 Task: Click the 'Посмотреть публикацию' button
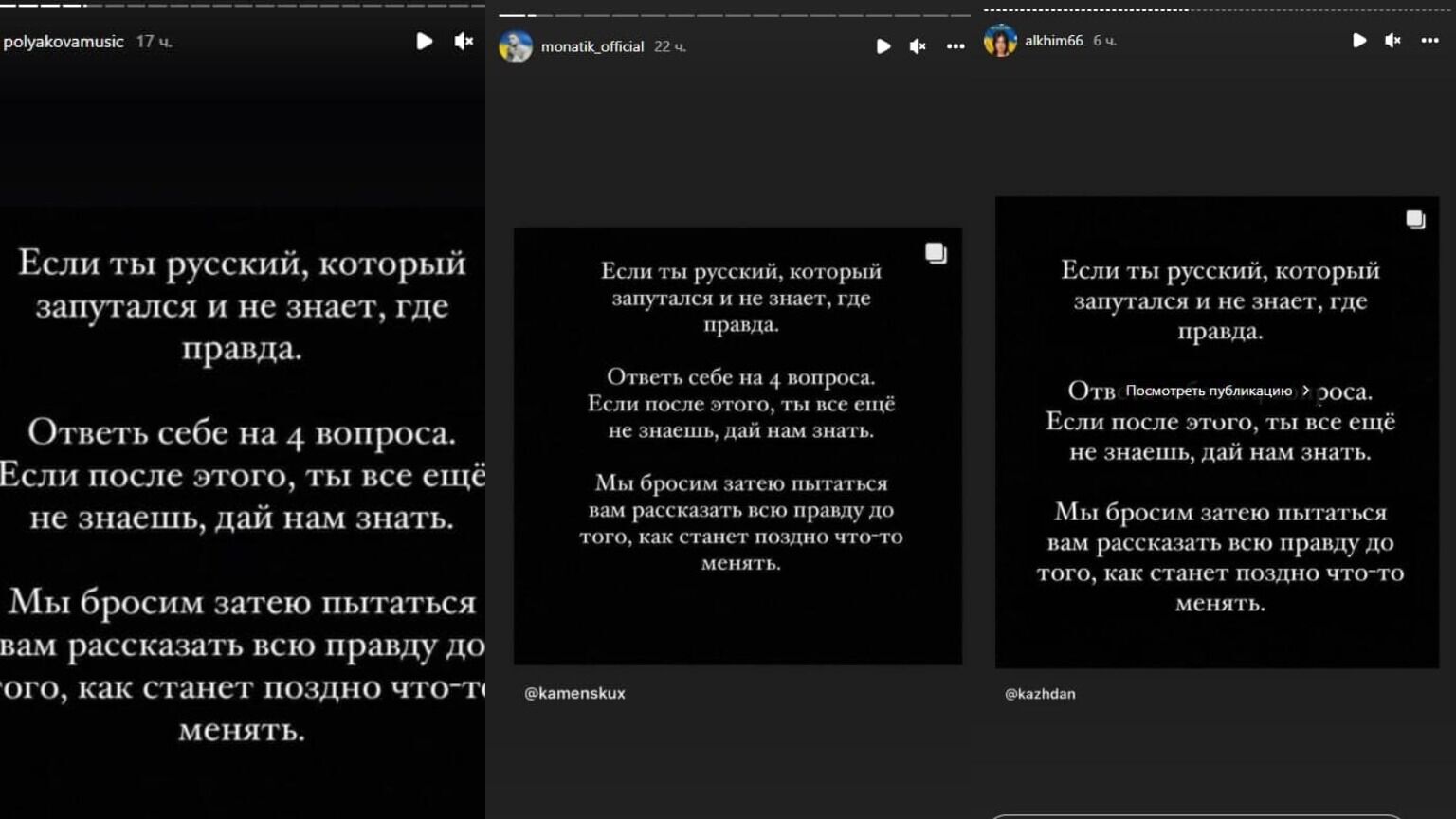(x=1217, y=391)
